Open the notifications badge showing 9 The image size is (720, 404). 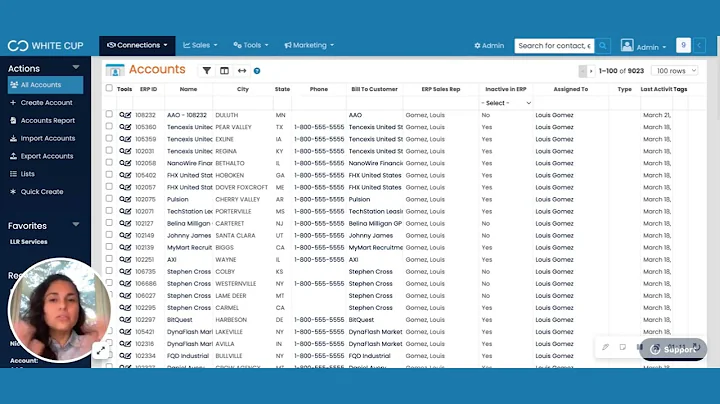(x=683, y=45)
